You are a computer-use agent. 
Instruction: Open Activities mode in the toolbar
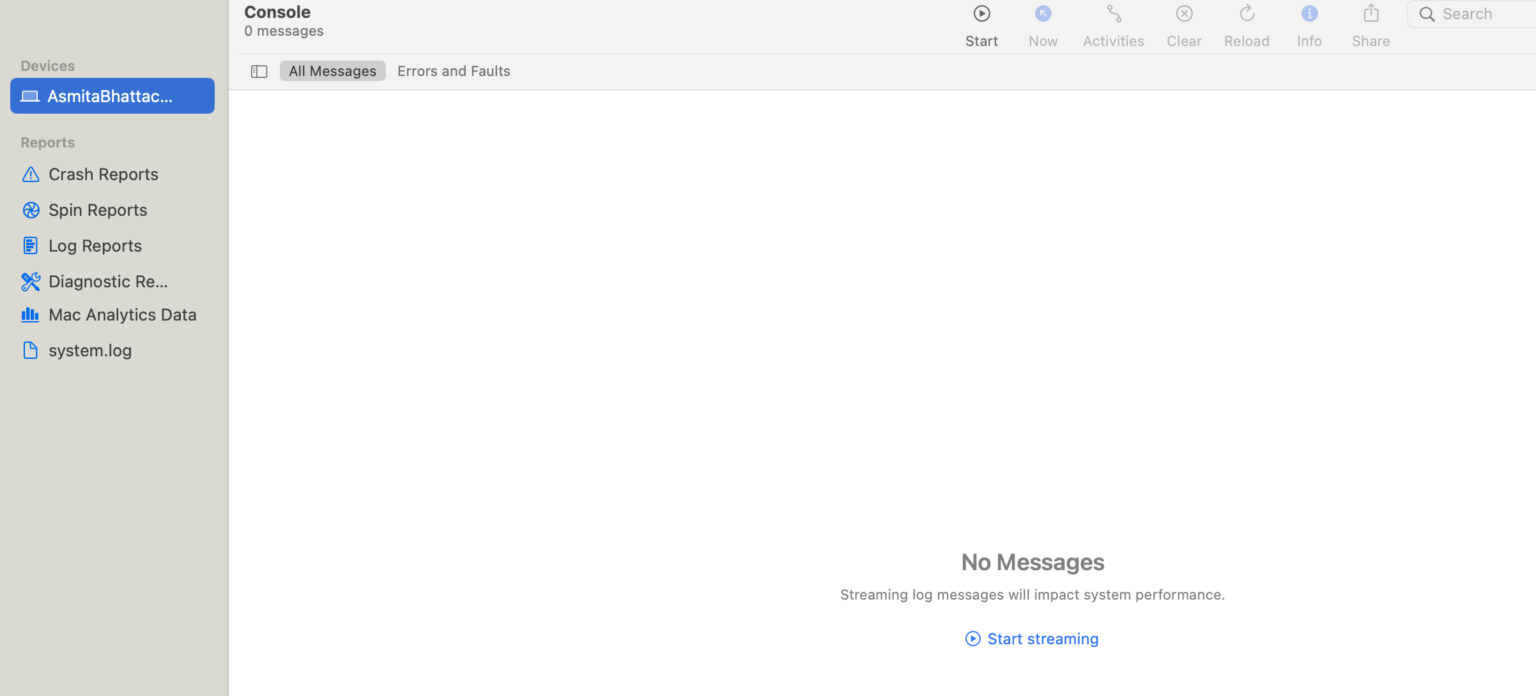pyautogui.click(x=1113, y=14)
